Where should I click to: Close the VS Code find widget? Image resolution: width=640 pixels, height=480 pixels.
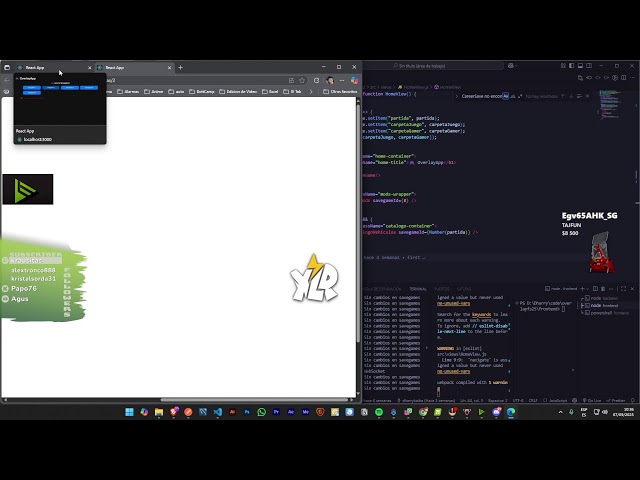coord(587,96)
